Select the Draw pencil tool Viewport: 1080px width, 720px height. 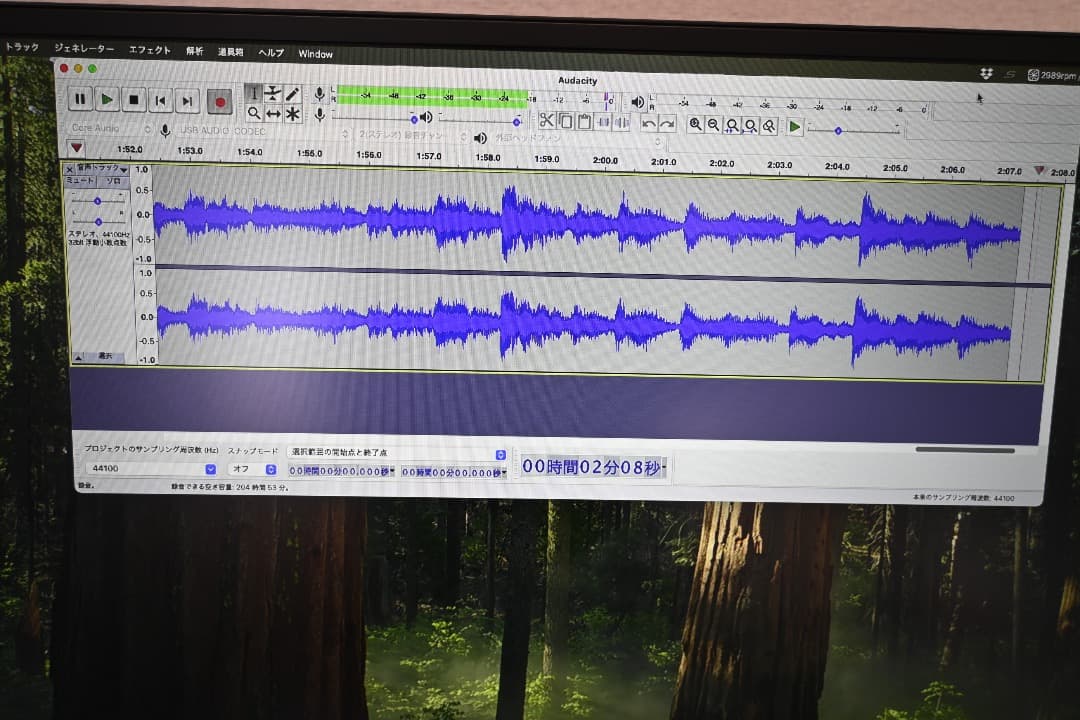293,93
